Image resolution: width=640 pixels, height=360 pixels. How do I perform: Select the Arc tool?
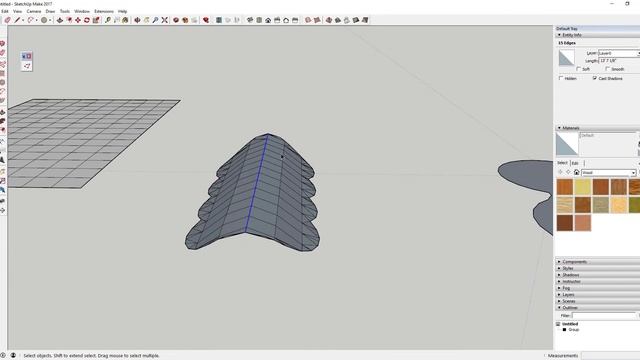point(31,20)
